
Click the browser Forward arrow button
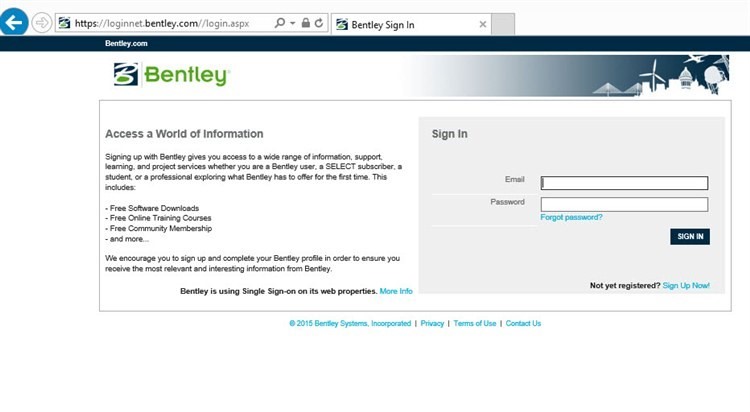pos(42,22)
